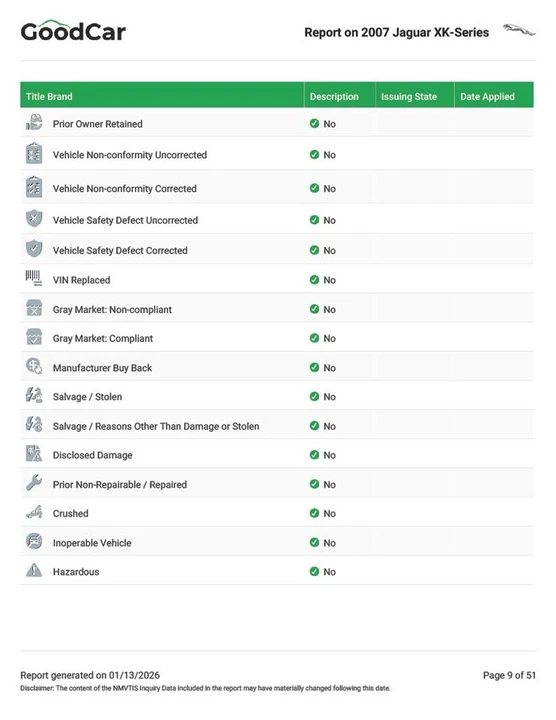Click the Safety Defect Corrected shield icon

click(34, 248)
